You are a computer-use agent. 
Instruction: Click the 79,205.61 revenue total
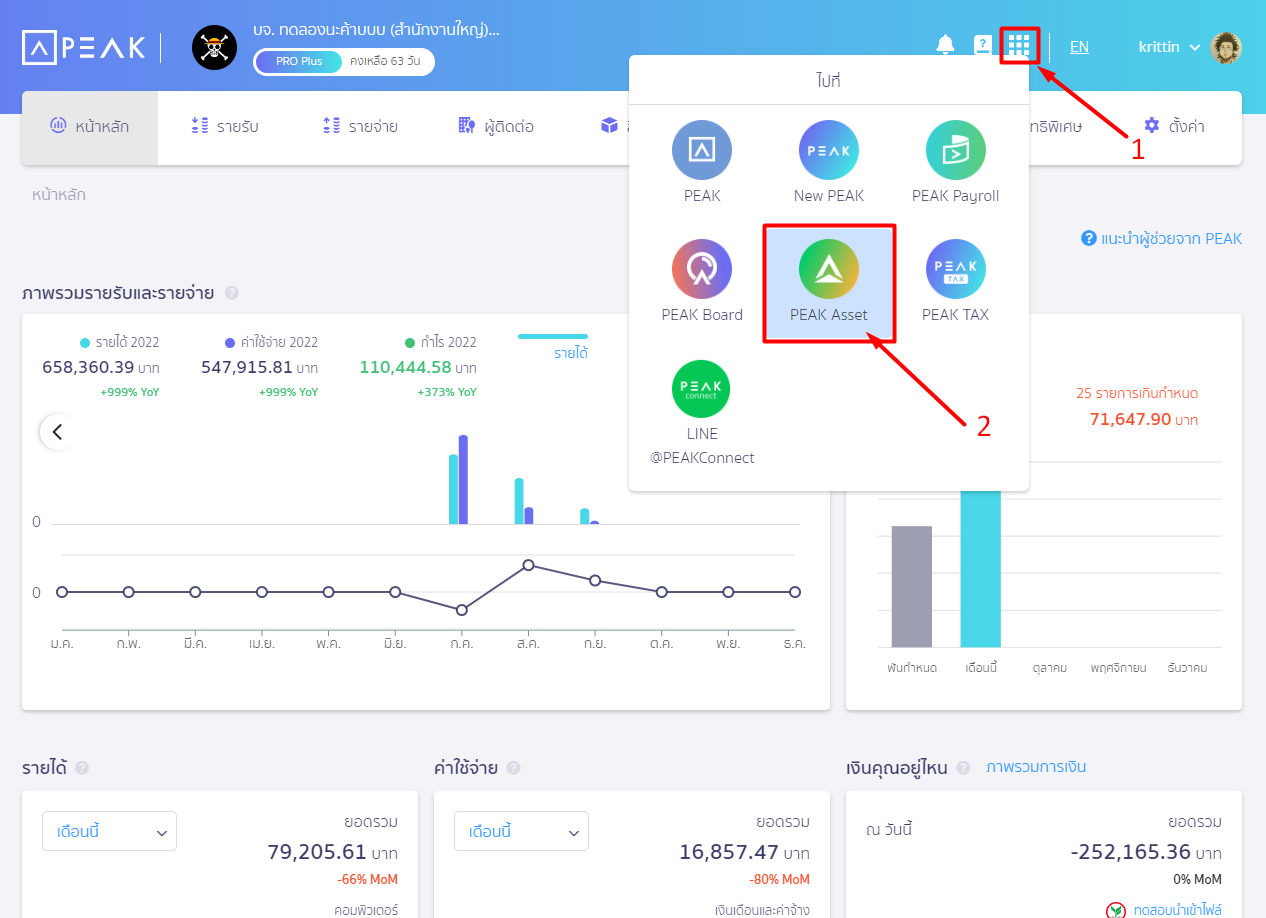(317, 852)
